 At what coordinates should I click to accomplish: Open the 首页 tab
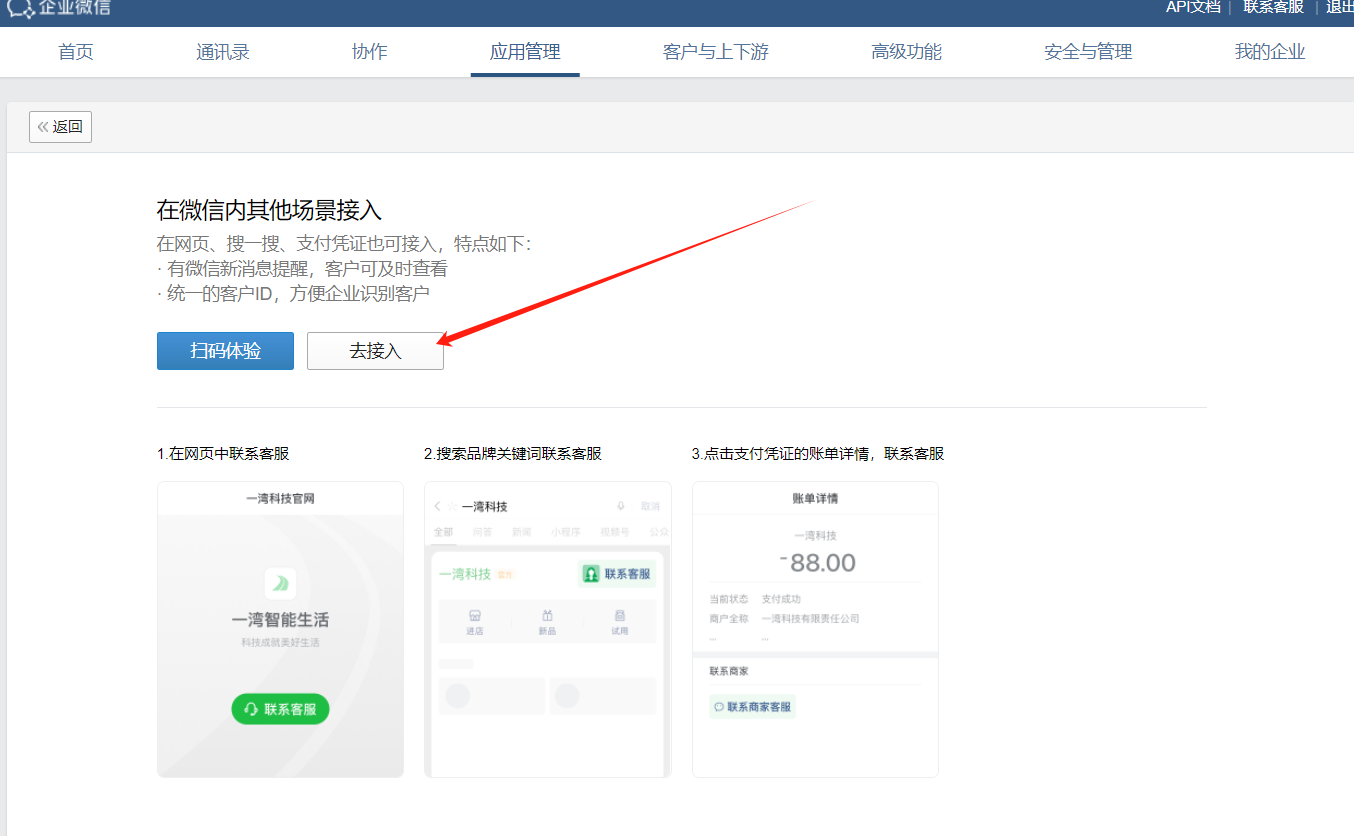point(76,52)
